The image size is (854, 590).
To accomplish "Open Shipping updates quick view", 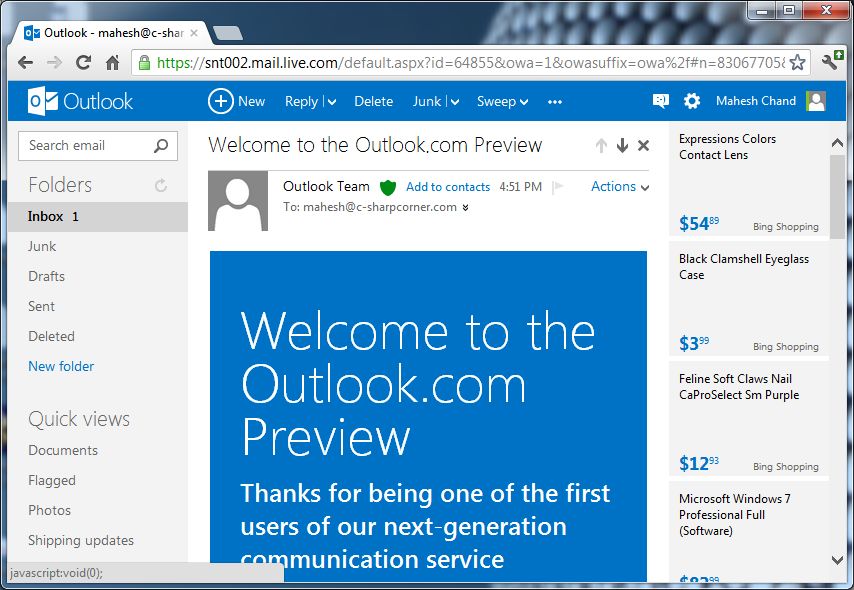I will pyautogui.click(x=81, y=540).
